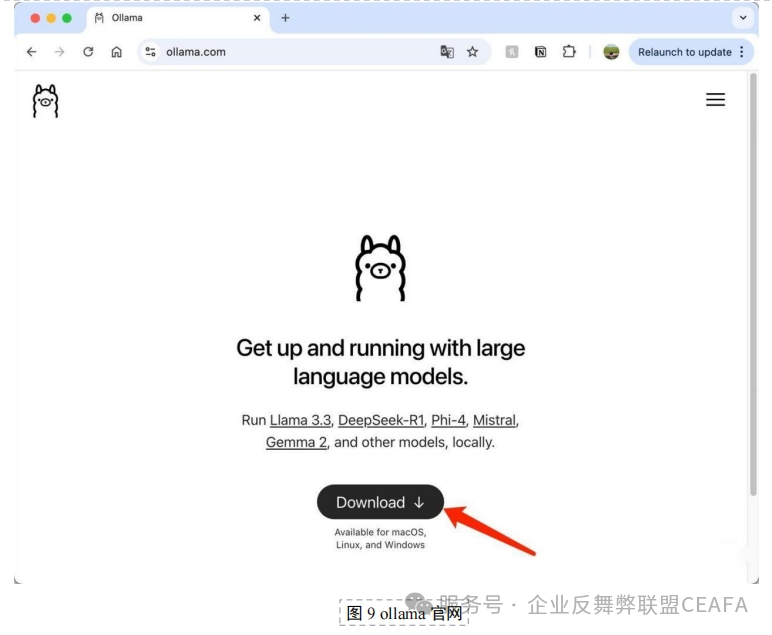Reload the ollama.com page
Screen dimensions: 772x635
tap(88, 52)
